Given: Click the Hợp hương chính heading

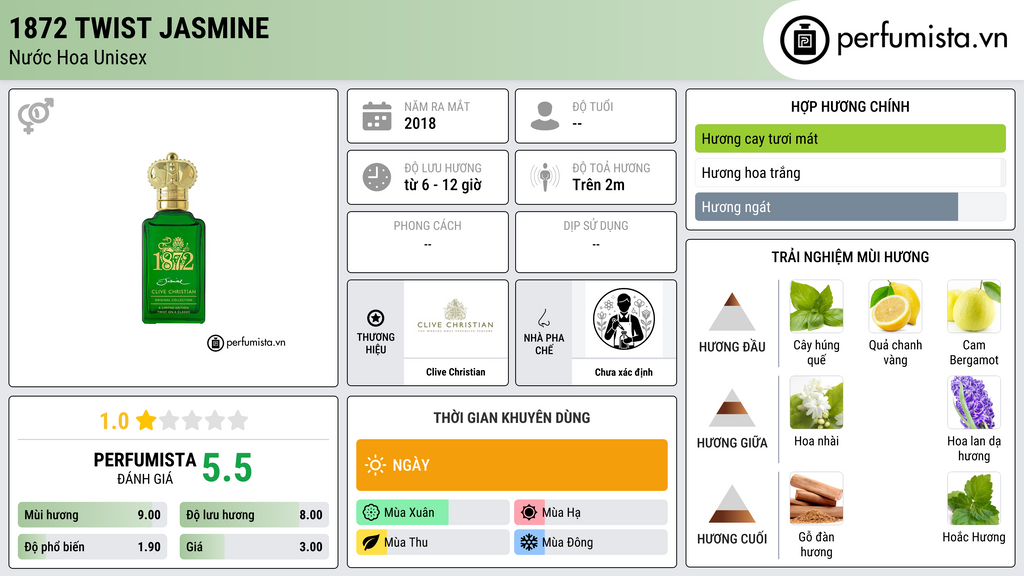Looking at the screenshot, I should (850, 106).
